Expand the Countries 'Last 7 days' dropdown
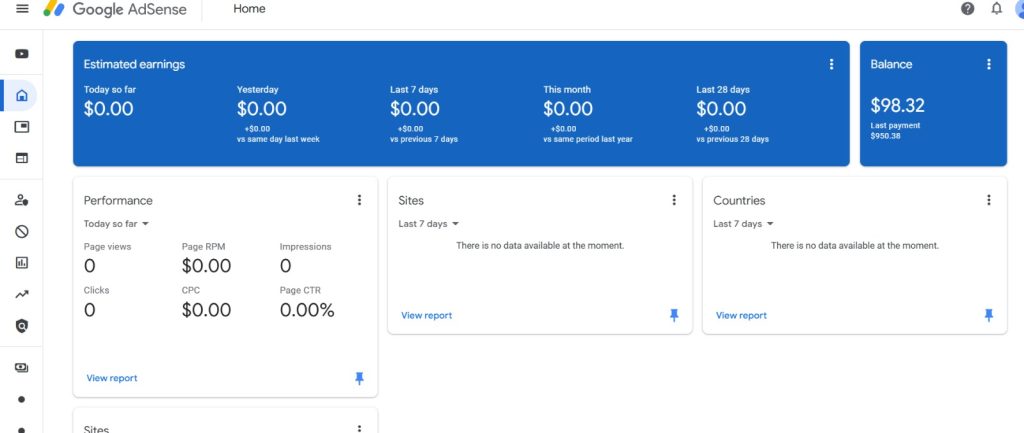Viewport: 1024px width, 433px height. pyautogui.click(x=744, y=224)
